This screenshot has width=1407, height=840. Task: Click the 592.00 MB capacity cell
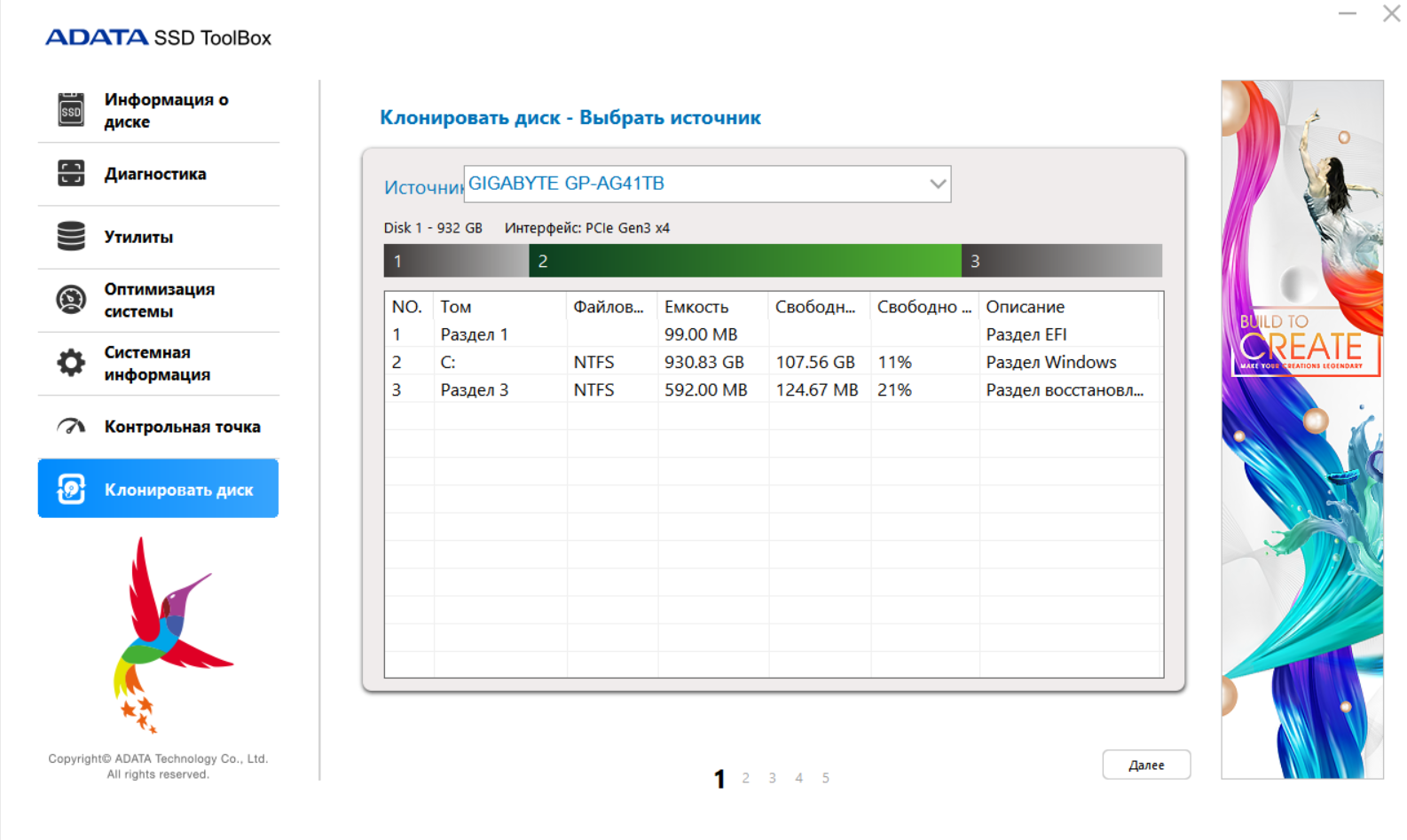tap(706, 389)
